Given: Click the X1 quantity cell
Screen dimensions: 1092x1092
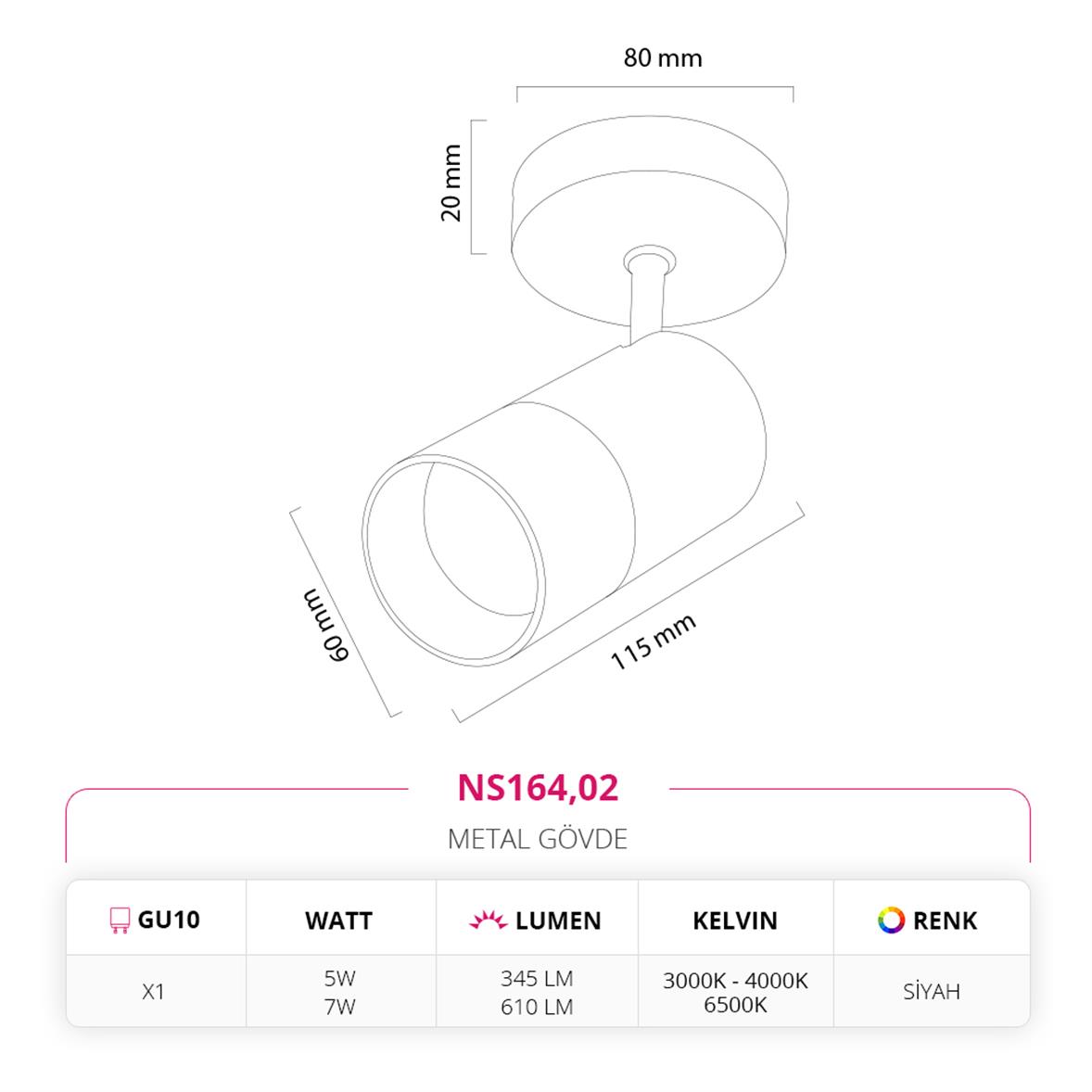Looking at the screenshot, I should [154, 991].
